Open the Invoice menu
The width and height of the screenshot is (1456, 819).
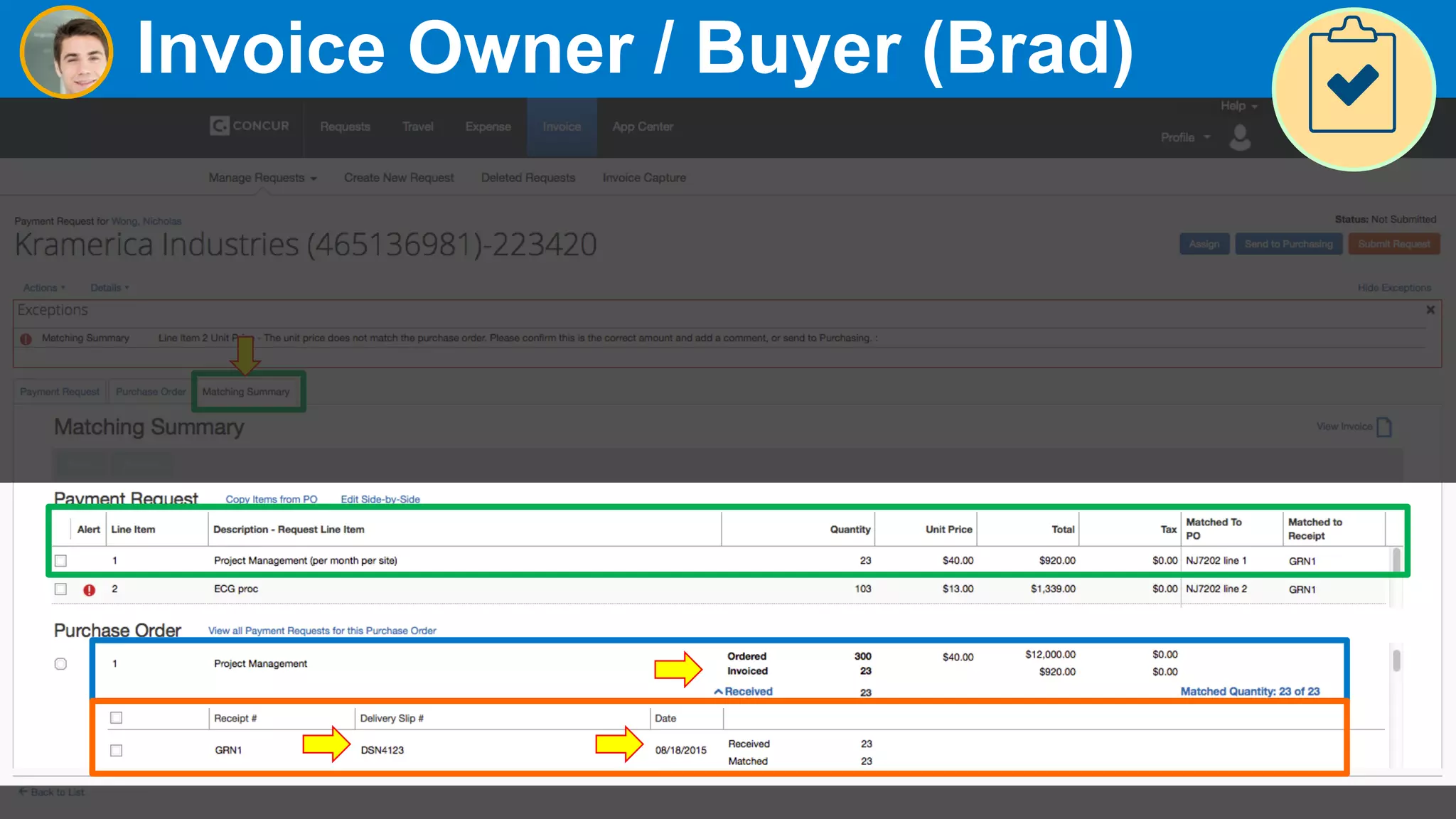coord(562,127)
